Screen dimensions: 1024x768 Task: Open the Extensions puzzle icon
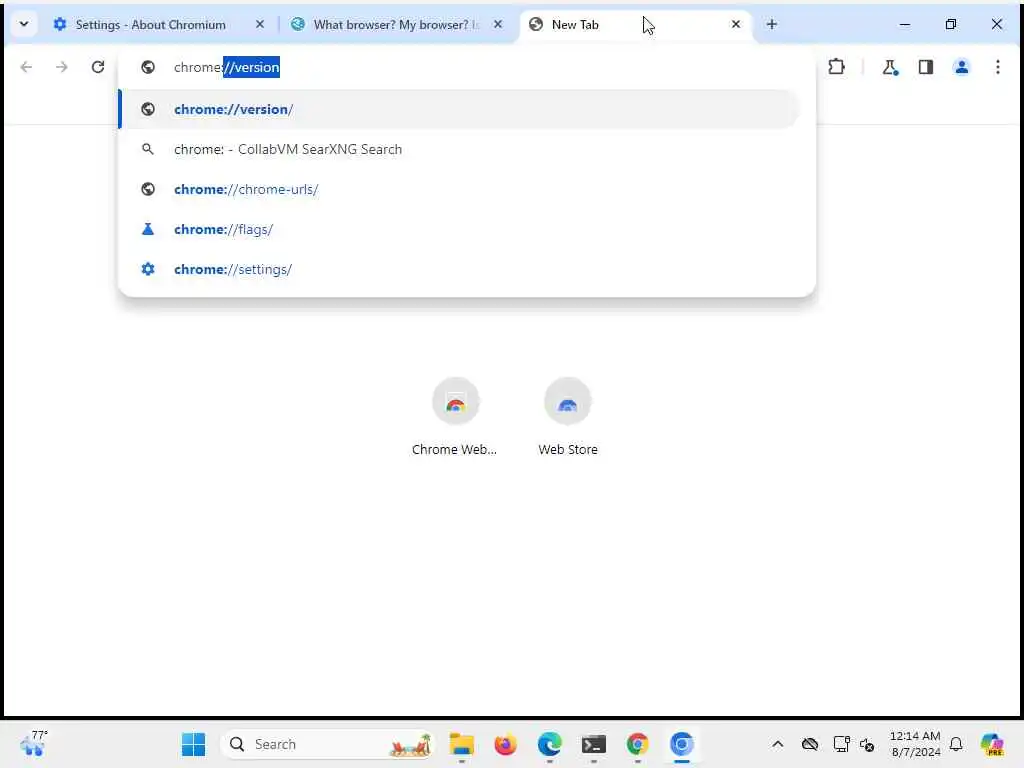(x=837, y=67)
